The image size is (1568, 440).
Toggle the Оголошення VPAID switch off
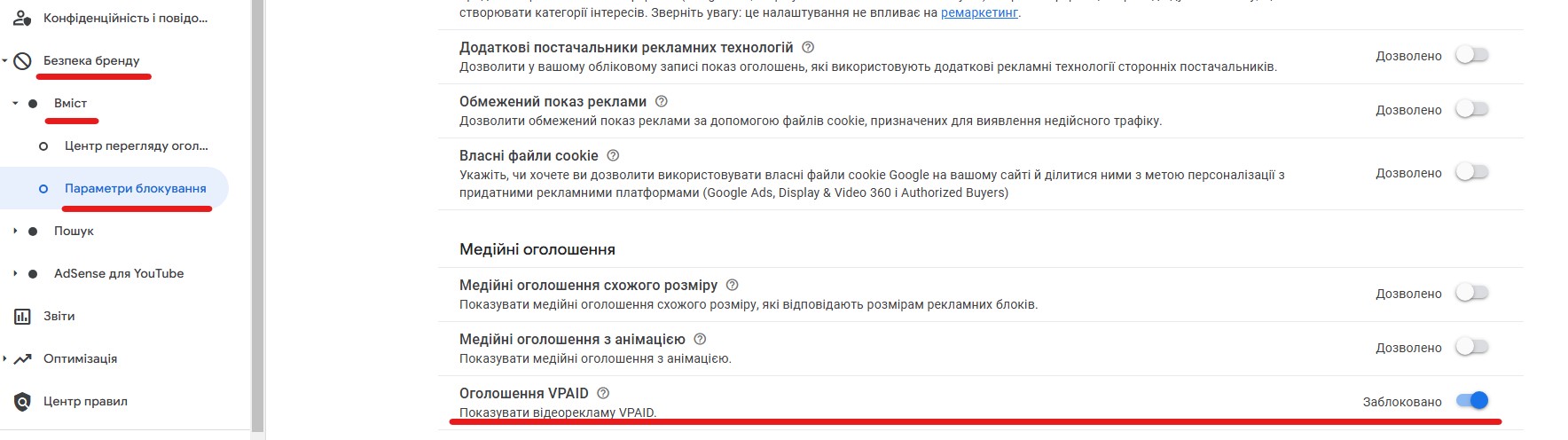[1472, 401]
